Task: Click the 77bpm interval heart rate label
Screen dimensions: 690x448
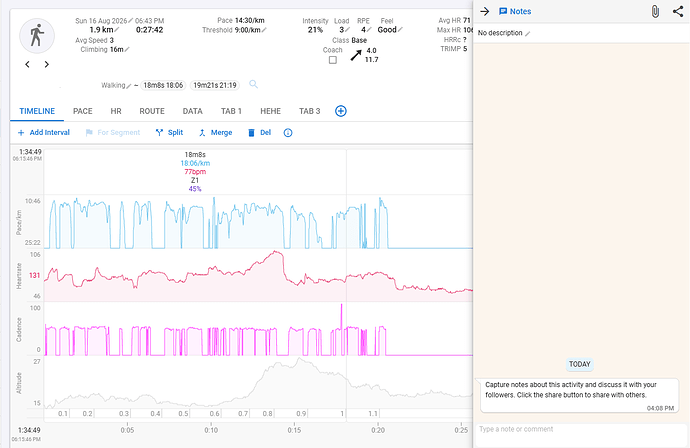Action: 195,172
